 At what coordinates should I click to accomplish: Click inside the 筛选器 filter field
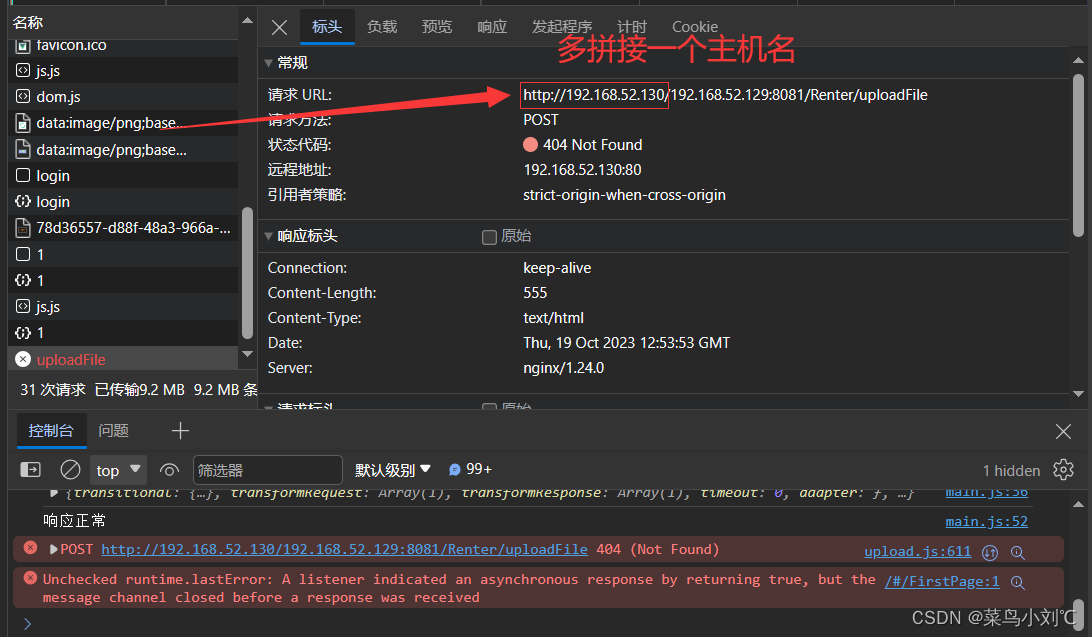267,469
